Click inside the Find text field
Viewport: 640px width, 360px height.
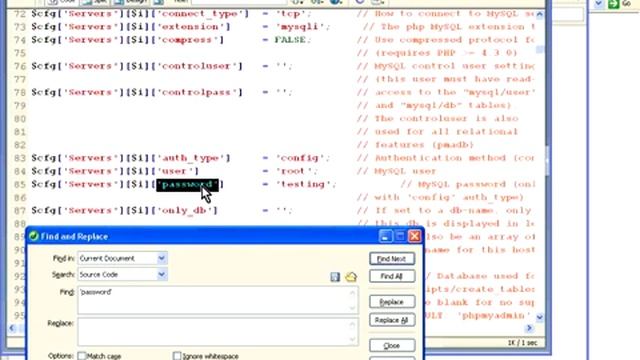[218, 300]
